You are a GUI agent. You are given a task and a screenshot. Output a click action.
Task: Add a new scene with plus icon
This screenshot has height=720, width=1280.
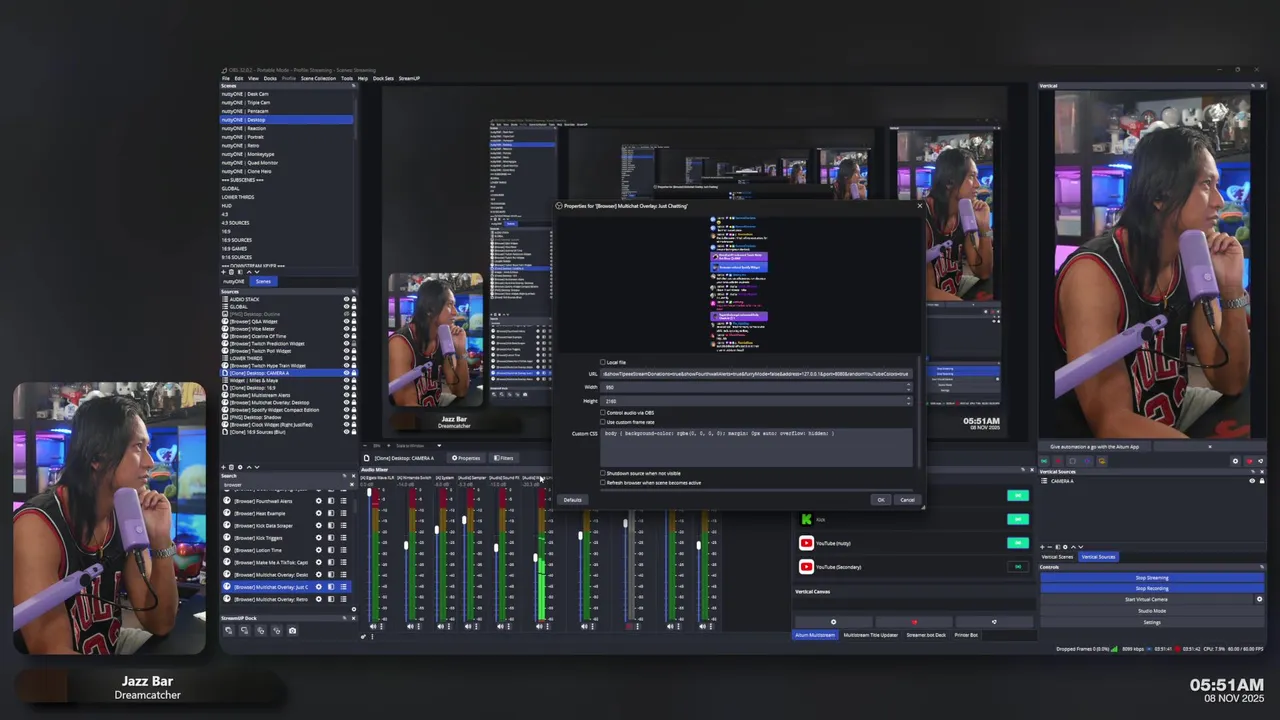coord(225,272)
